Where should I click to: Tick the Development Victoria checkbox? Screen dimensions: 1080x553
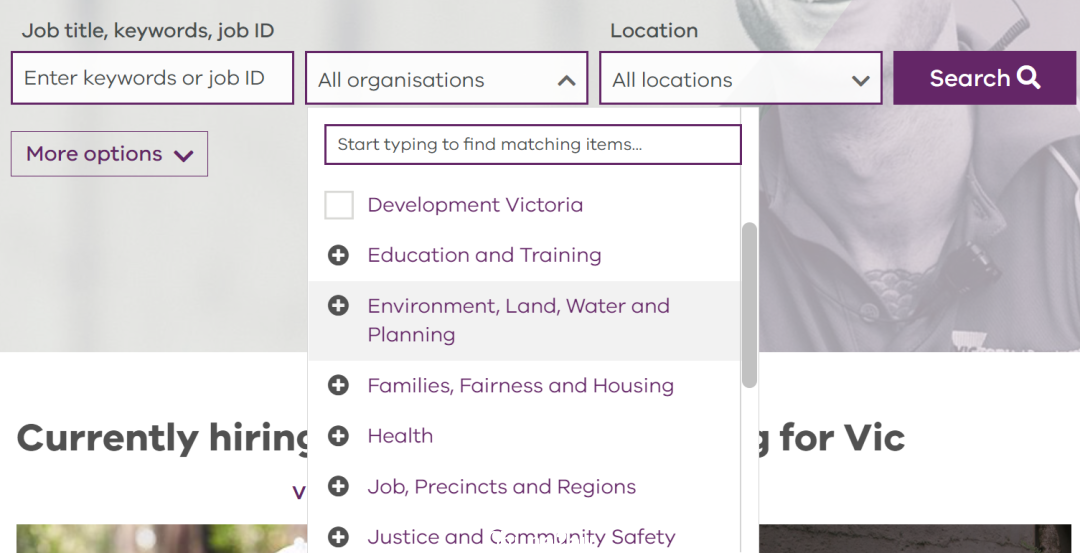tap(339, 205)
